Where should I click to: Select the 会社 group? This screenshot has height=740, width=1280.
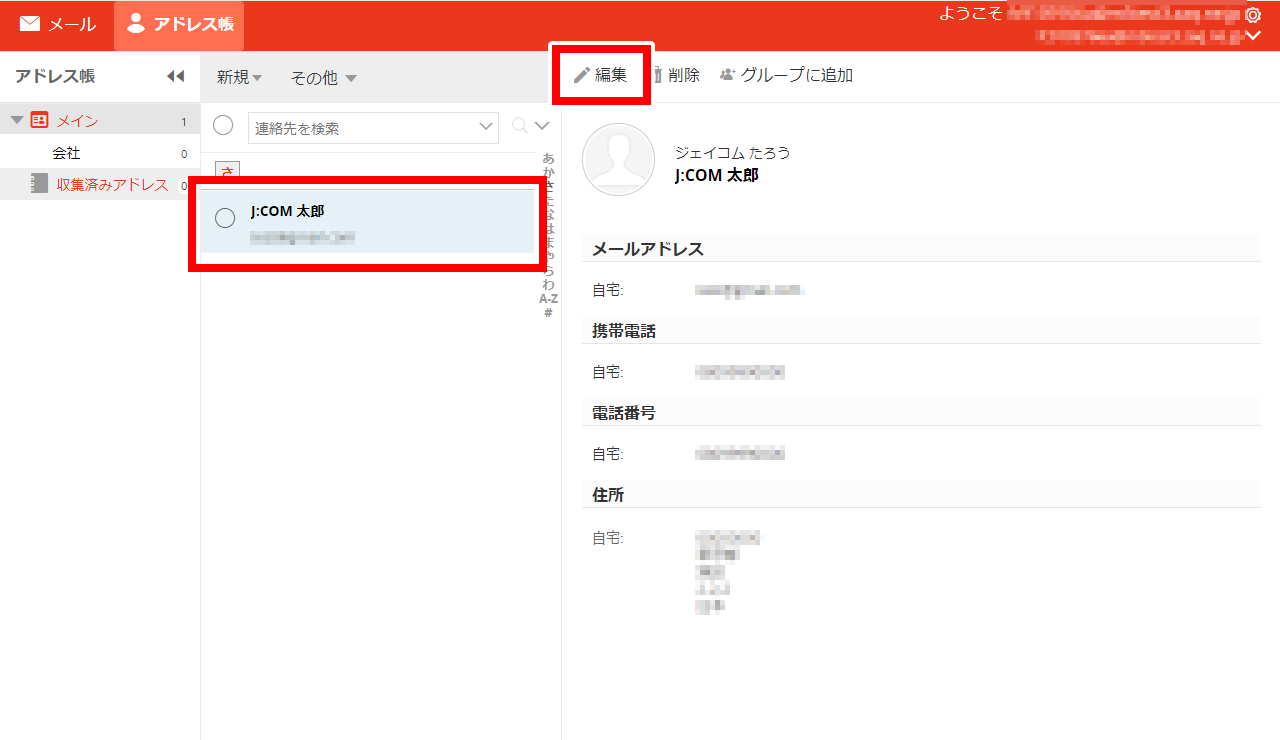(x=66, y=153)
